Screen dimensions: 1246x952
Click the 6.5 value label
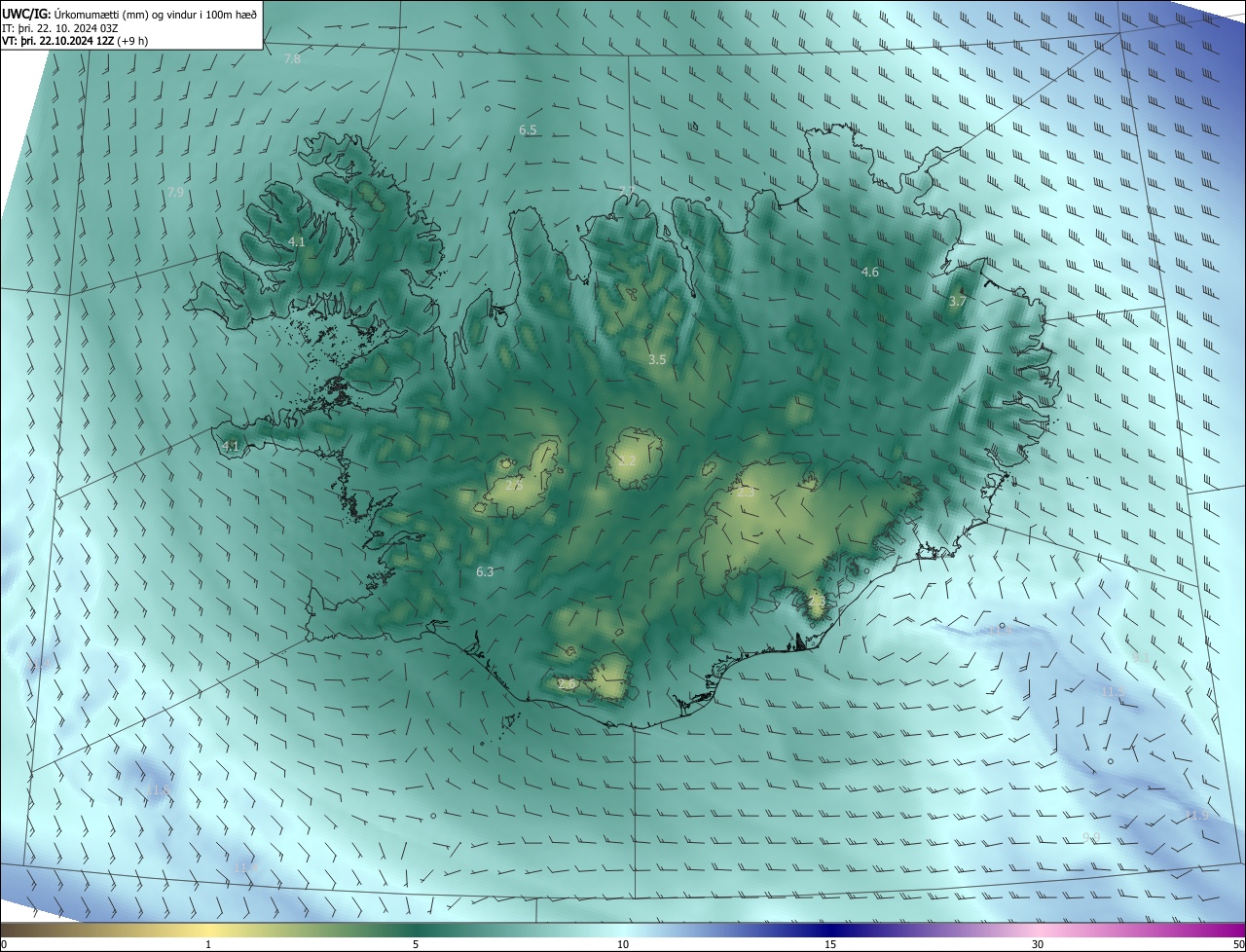(x=528, y=129)
